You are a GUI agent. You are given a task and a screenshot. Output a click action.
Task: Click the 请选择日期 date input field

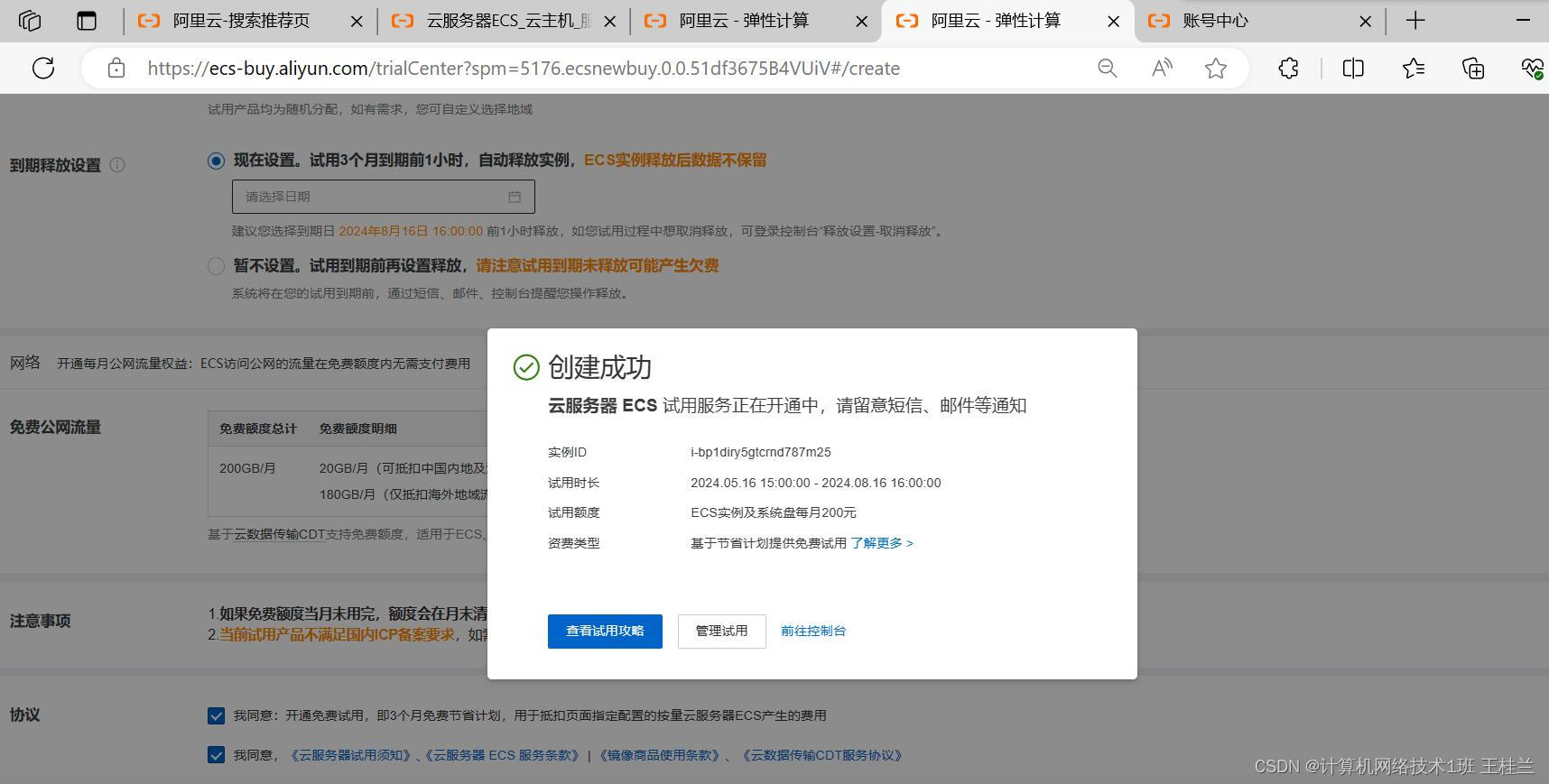pos(384,197)
